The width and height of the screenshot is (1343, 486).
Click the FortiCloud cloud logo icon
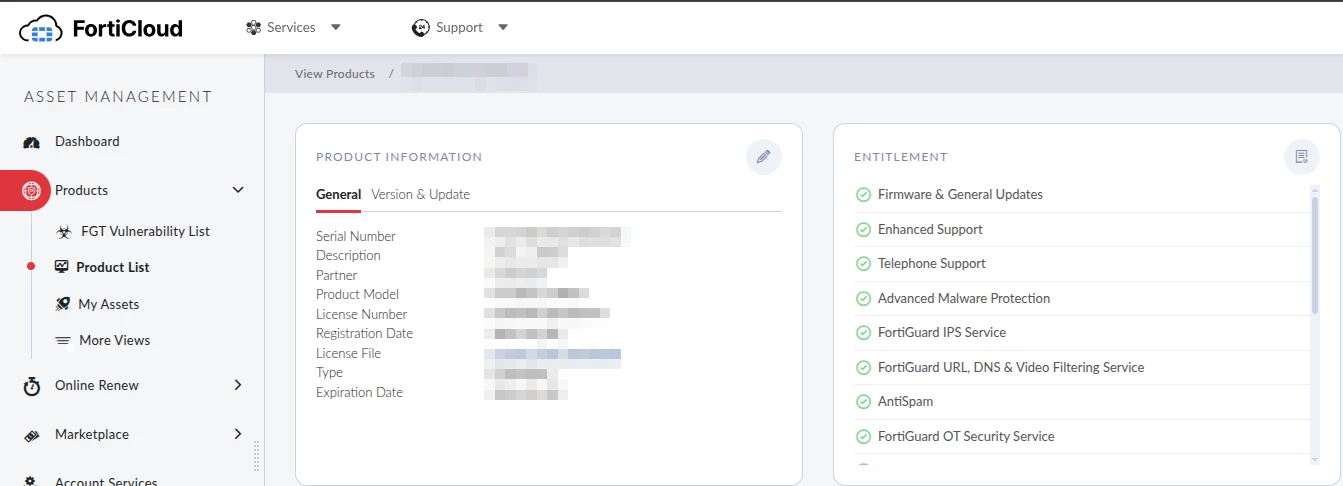tap(41, 28)
